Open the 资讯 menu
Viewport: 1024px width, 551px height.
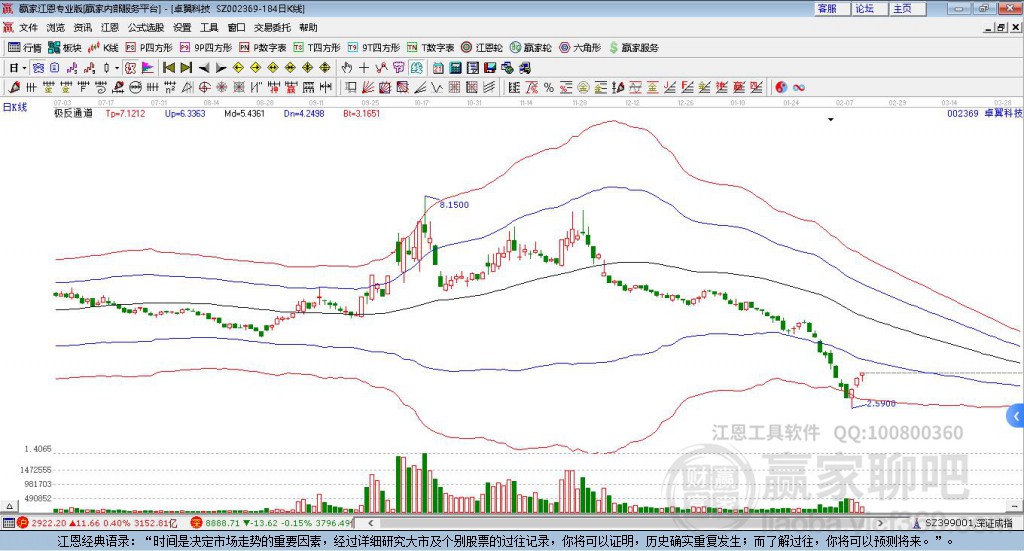(x=83, y=27)
